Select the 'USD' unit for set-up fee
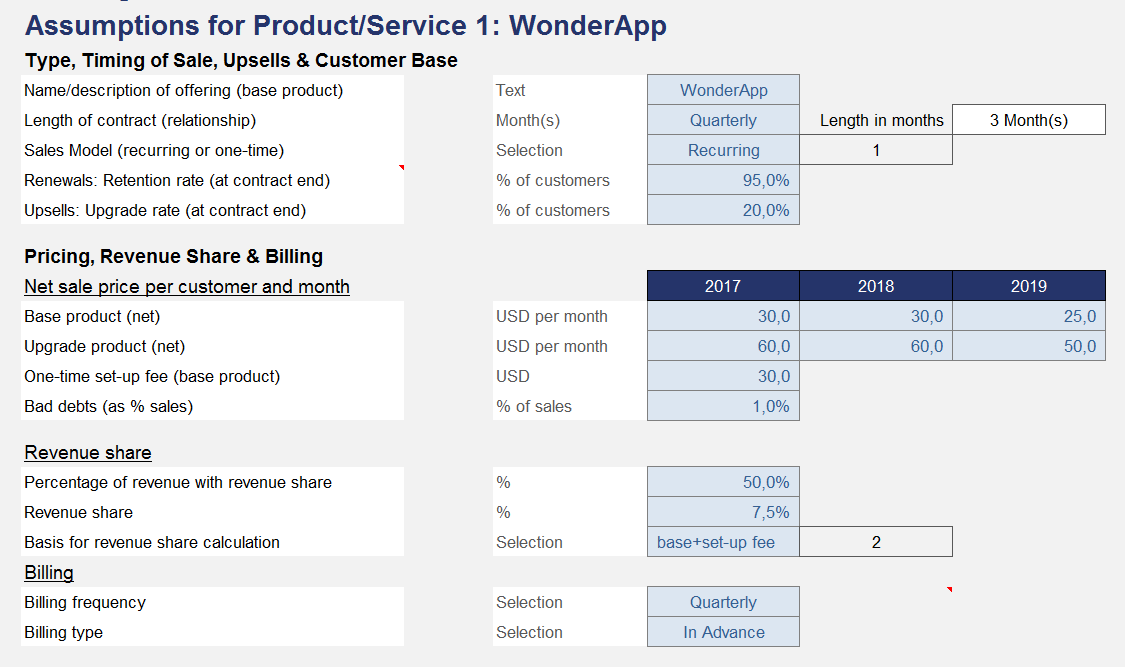 click(512, 377)
